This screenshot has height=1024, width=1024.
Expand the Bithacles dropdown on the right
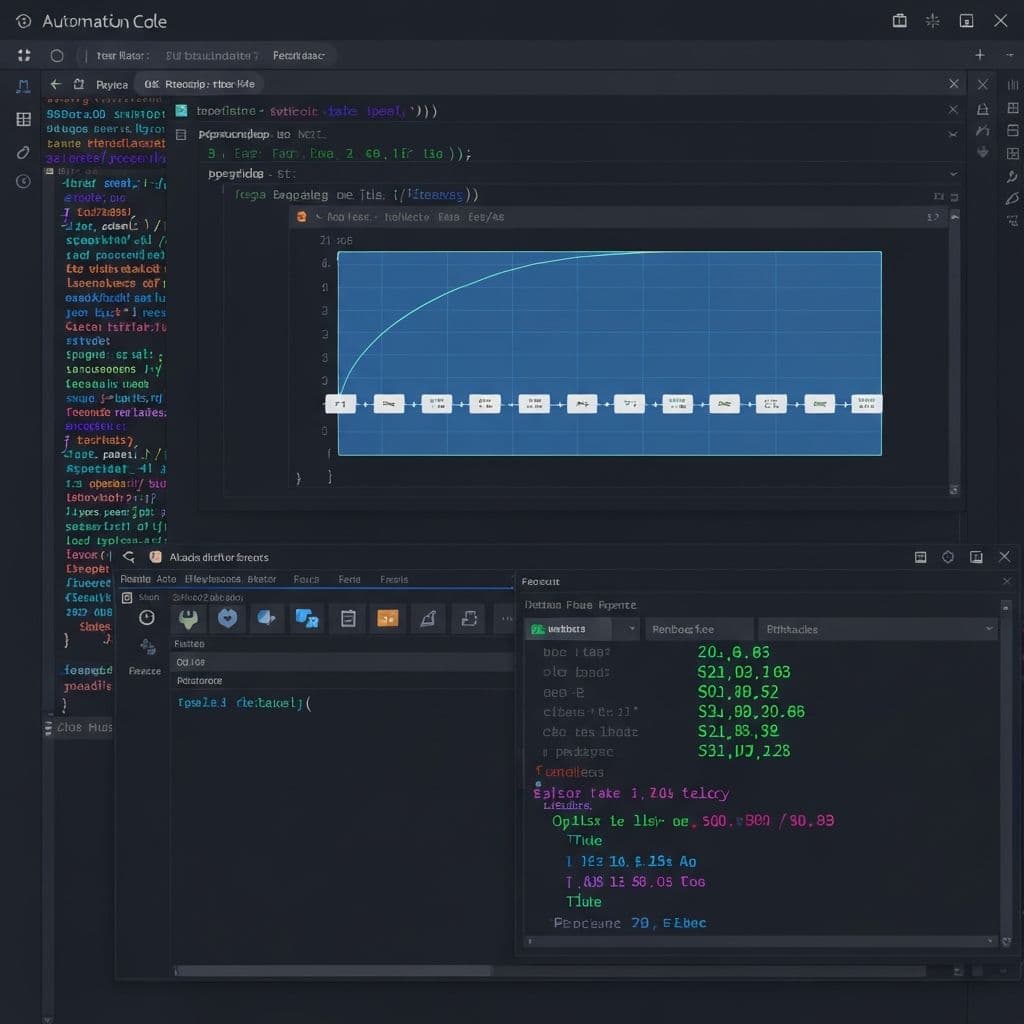[878, 629]
